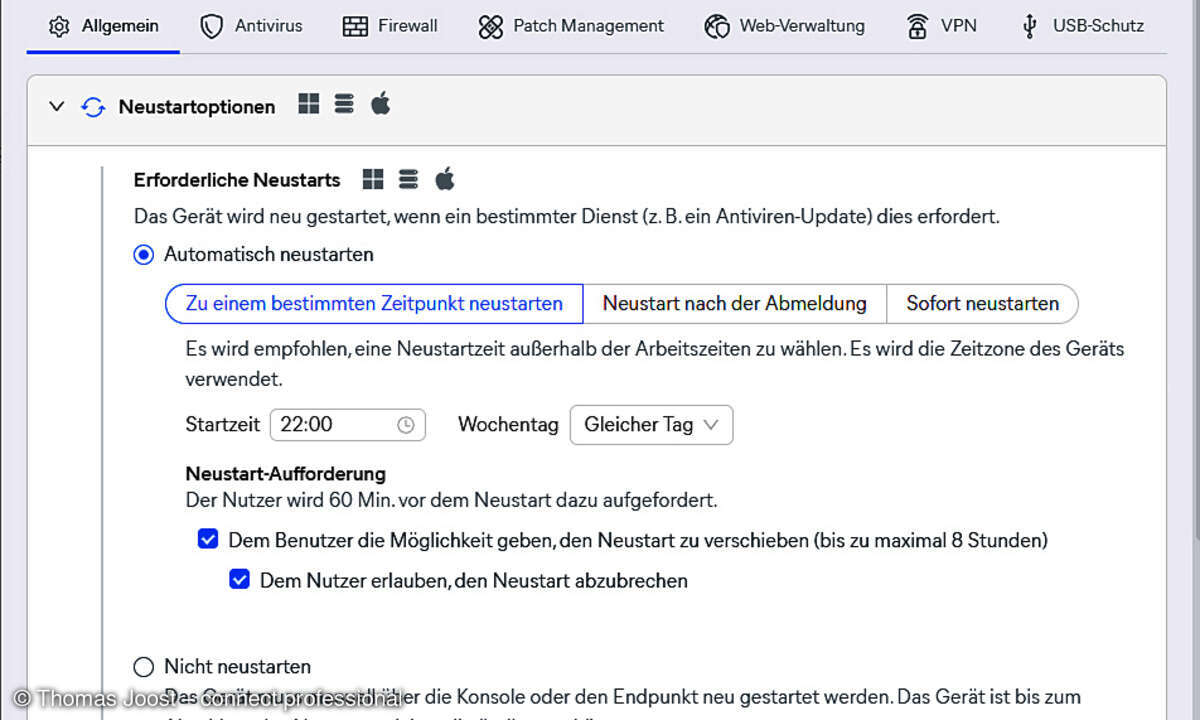Select the Apple icon in the Neustartoptionen header
This screenshot has height=720, width=1200.
[x=380, y=104]
